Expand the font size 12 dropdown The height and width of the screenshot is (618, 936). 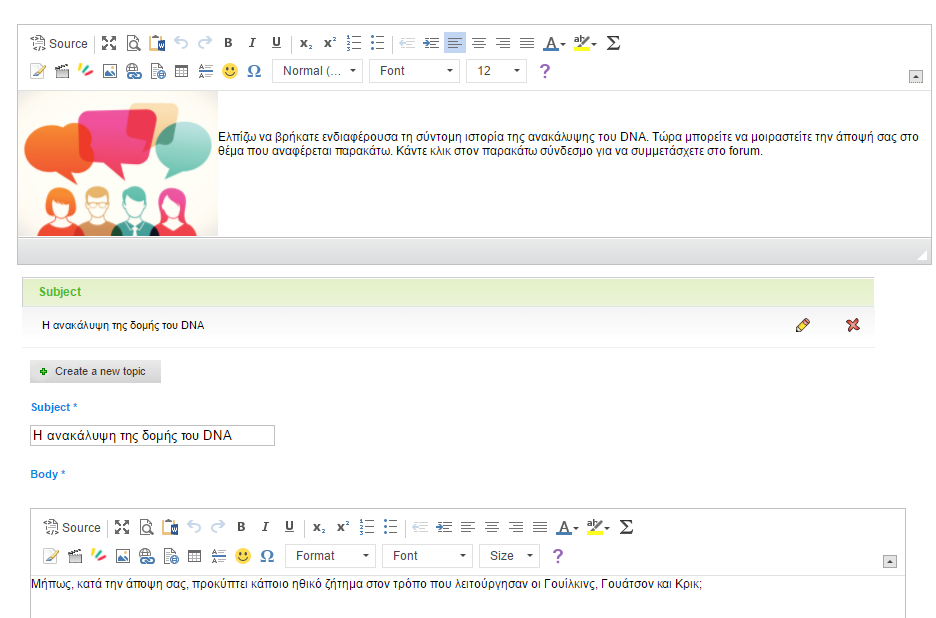point(496,71)
